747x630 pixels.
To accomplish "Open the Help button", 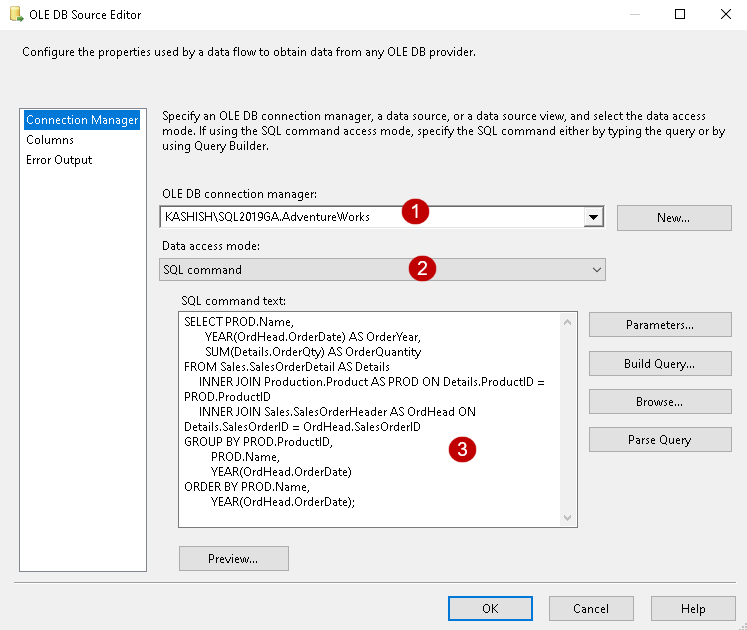I will point(693,608).
